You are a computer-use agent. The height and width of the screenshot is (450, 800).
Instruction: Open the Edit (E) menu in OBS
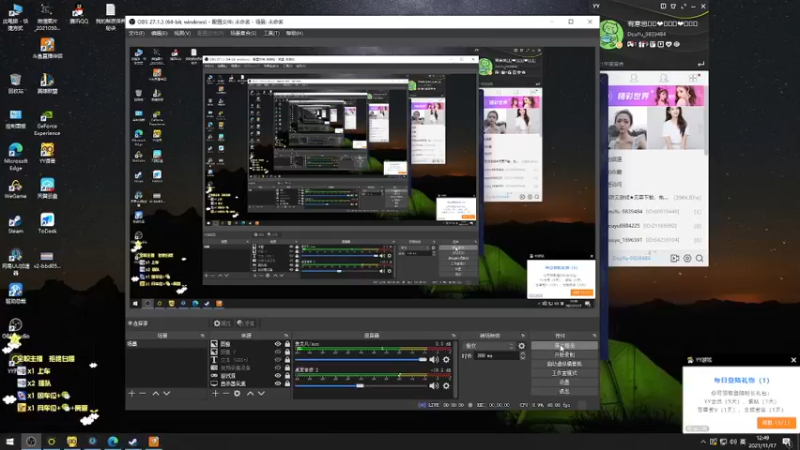click(x=159, y=33)
